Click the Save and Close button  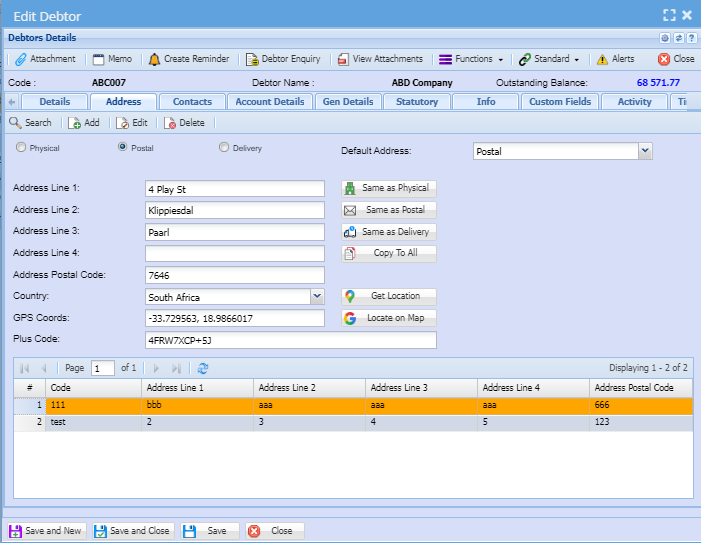133,531
